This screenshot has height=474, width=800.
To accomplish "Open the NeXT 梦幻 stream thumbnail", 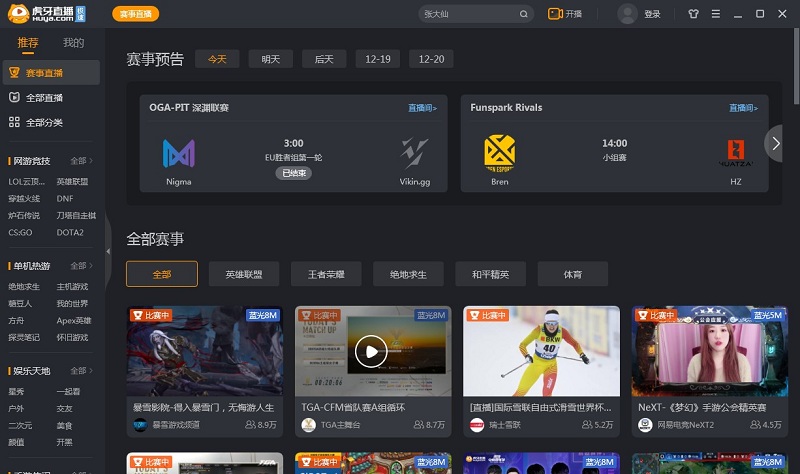I will (x=710, y=351).
